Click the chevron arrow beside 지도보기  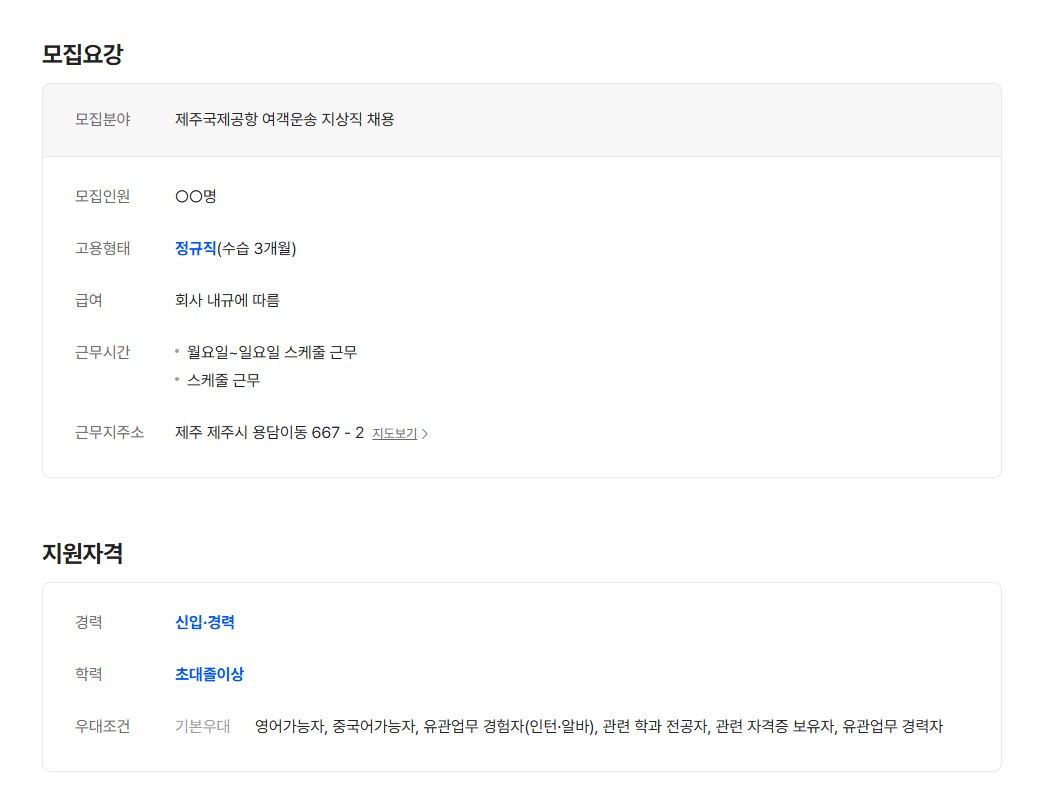click(x=425, y=434)
